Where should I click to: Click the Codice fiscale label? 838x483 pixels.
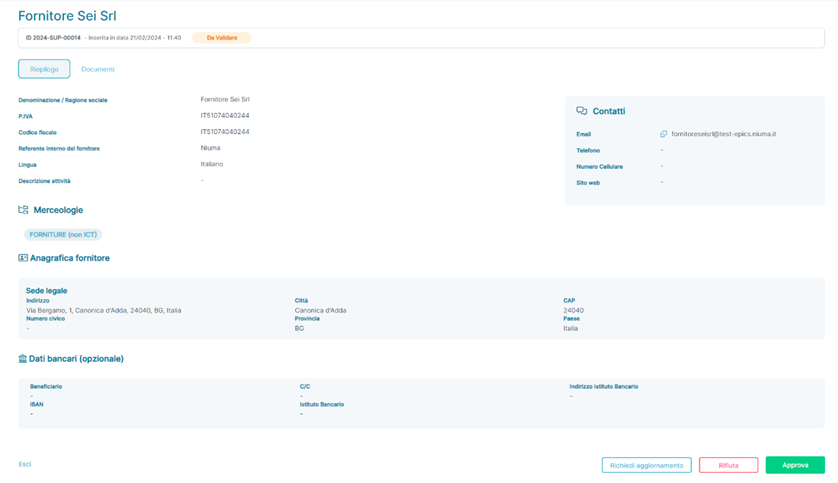(x=37, y=132)
